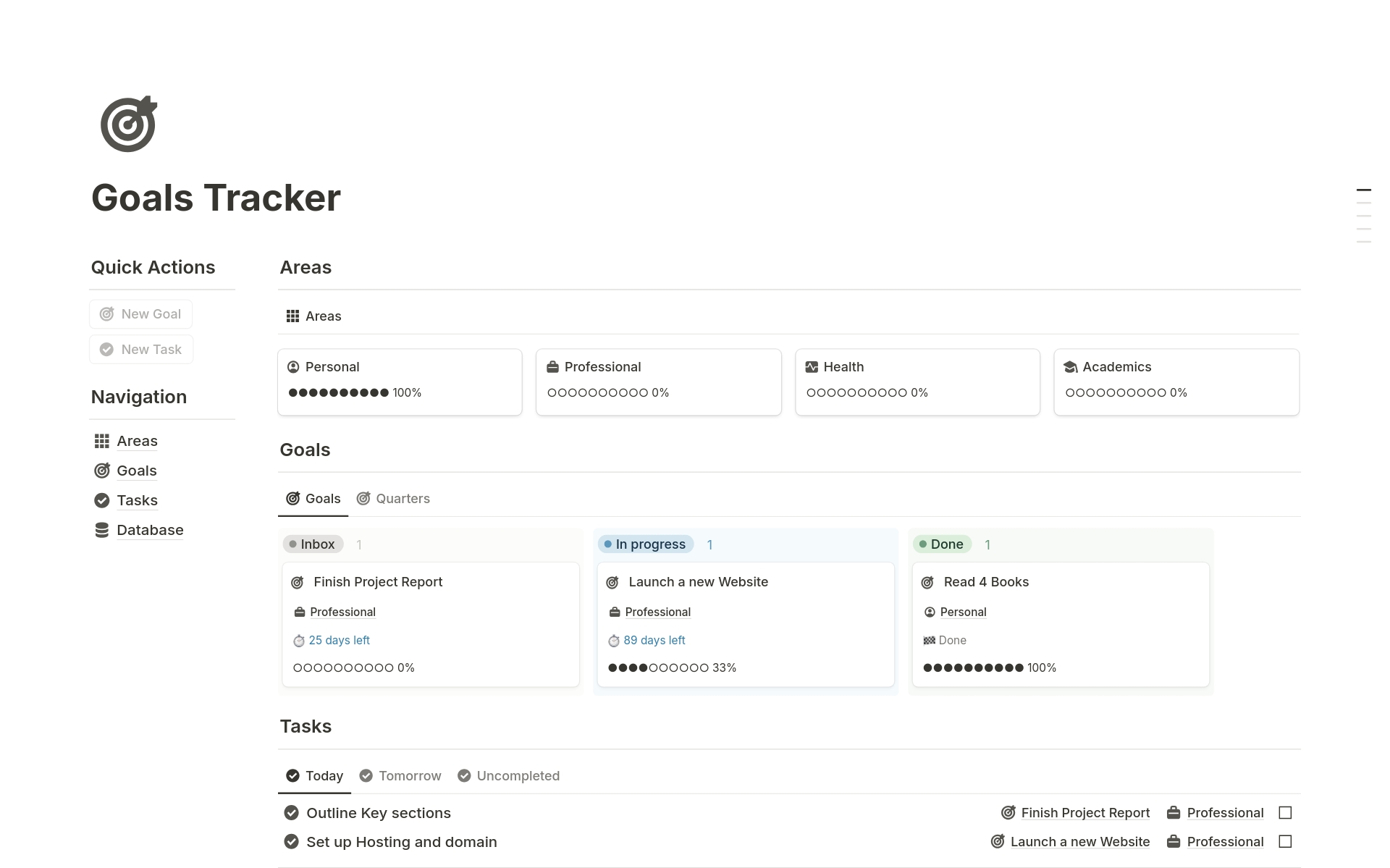
Task: Select the Areas grid icon in Navigation
Action: click(101, 440)
